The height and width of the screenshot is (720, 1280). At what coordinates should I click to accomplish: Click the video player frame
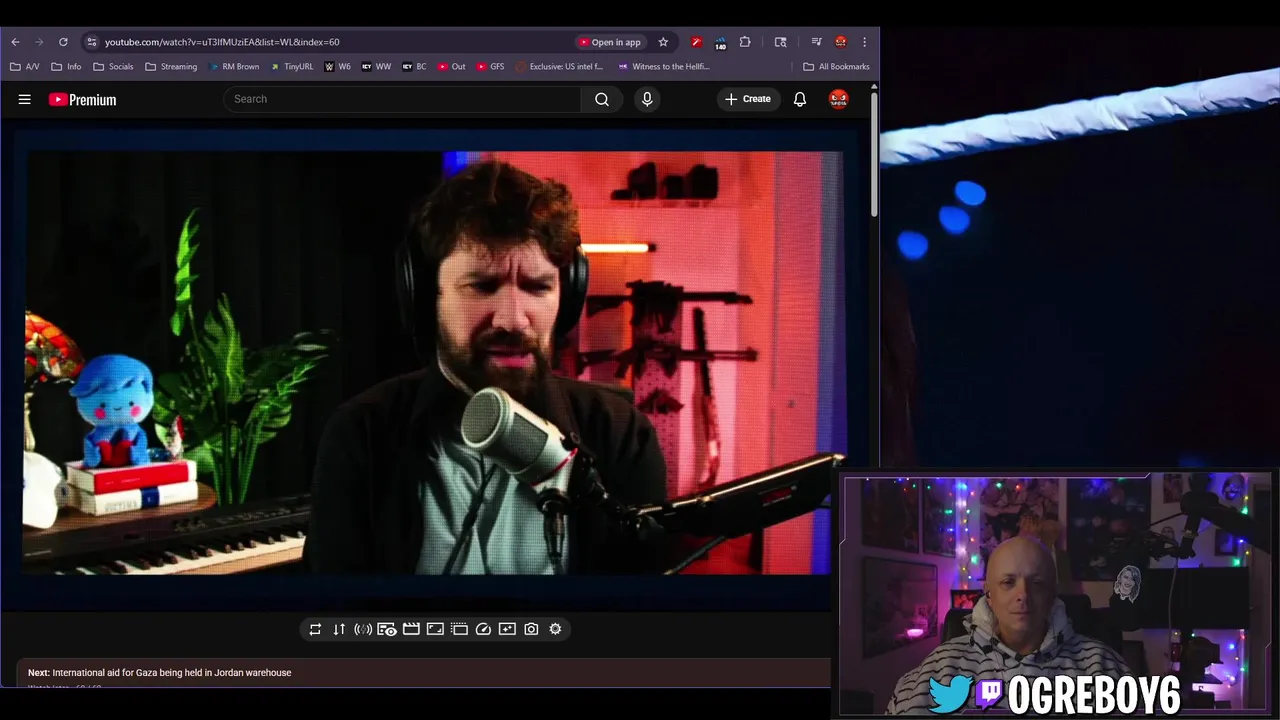click(433, 363)
